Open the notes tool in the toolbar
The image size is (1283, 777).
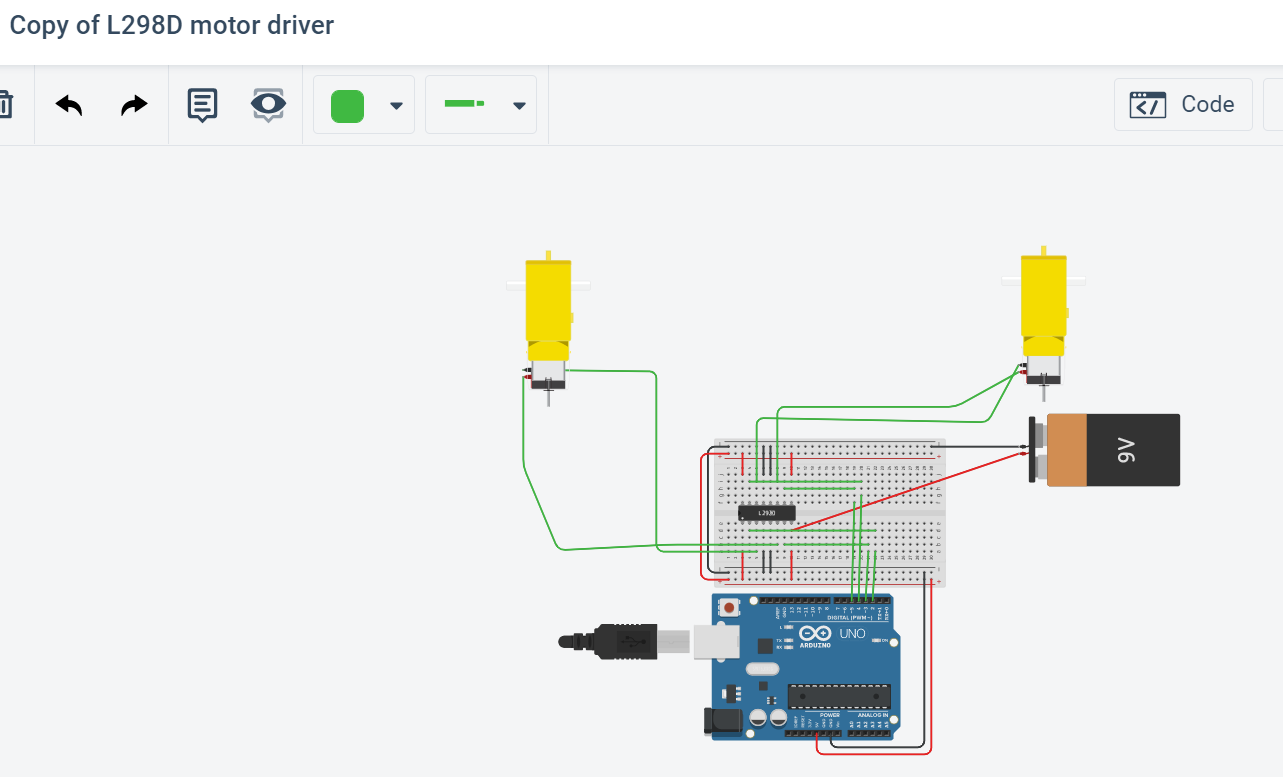(x=203, y=105)
